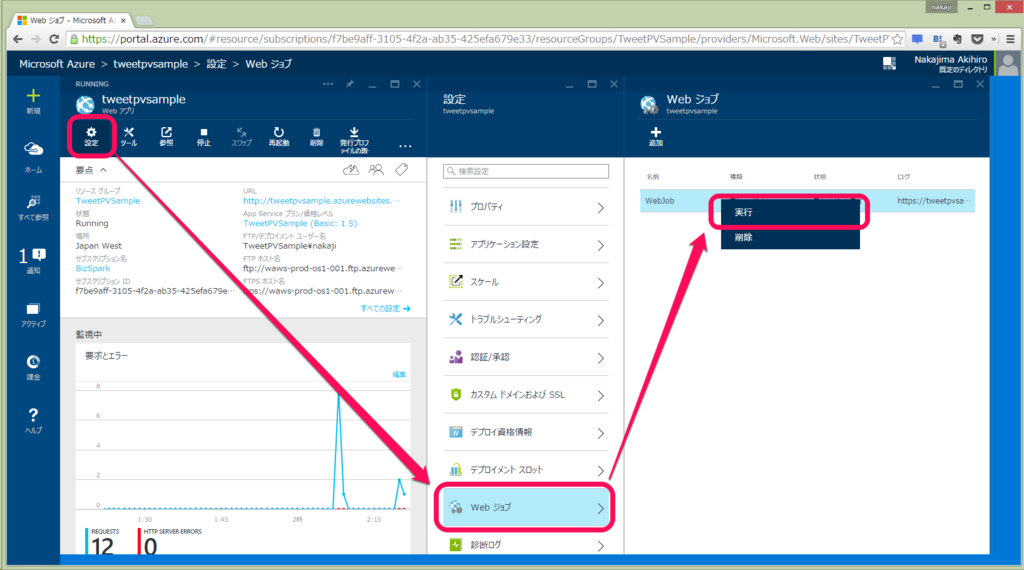This screenshot has height=570, width=1024.
Task: Open the WebJob log URL link
Action: (934, 201)
